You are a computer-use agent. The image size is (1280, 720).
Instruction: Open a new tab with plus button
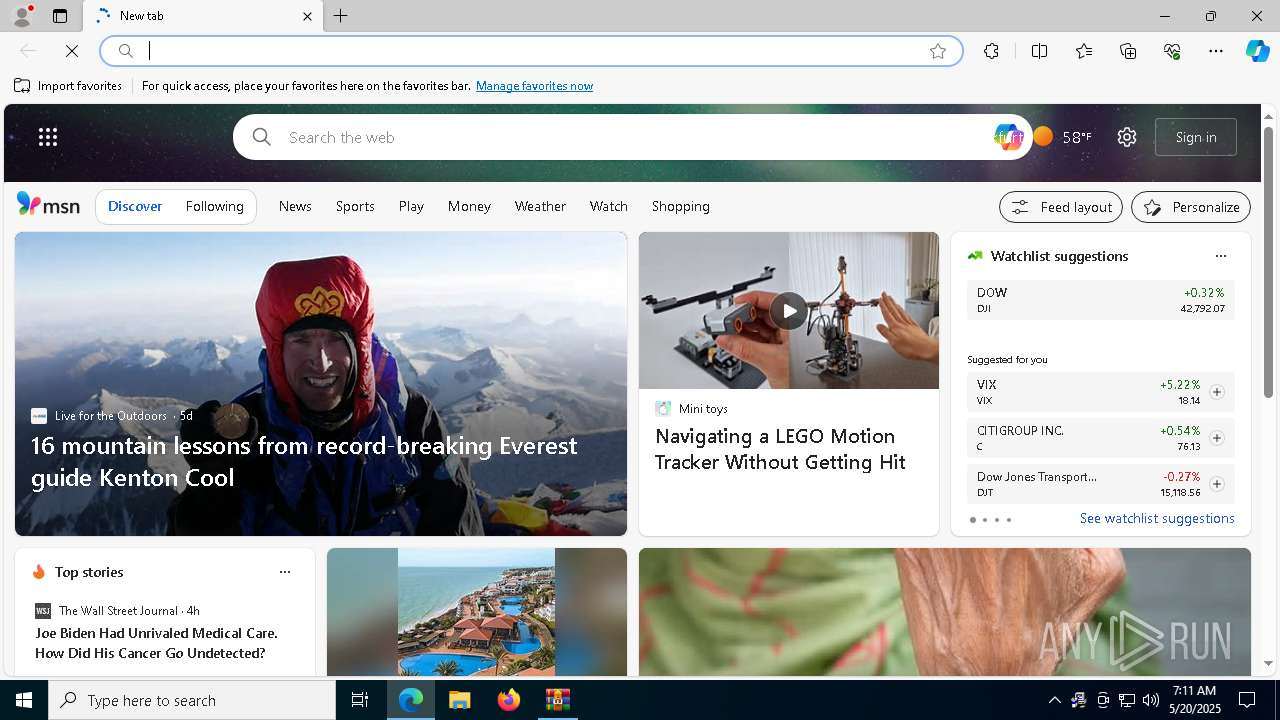point(341,16)
